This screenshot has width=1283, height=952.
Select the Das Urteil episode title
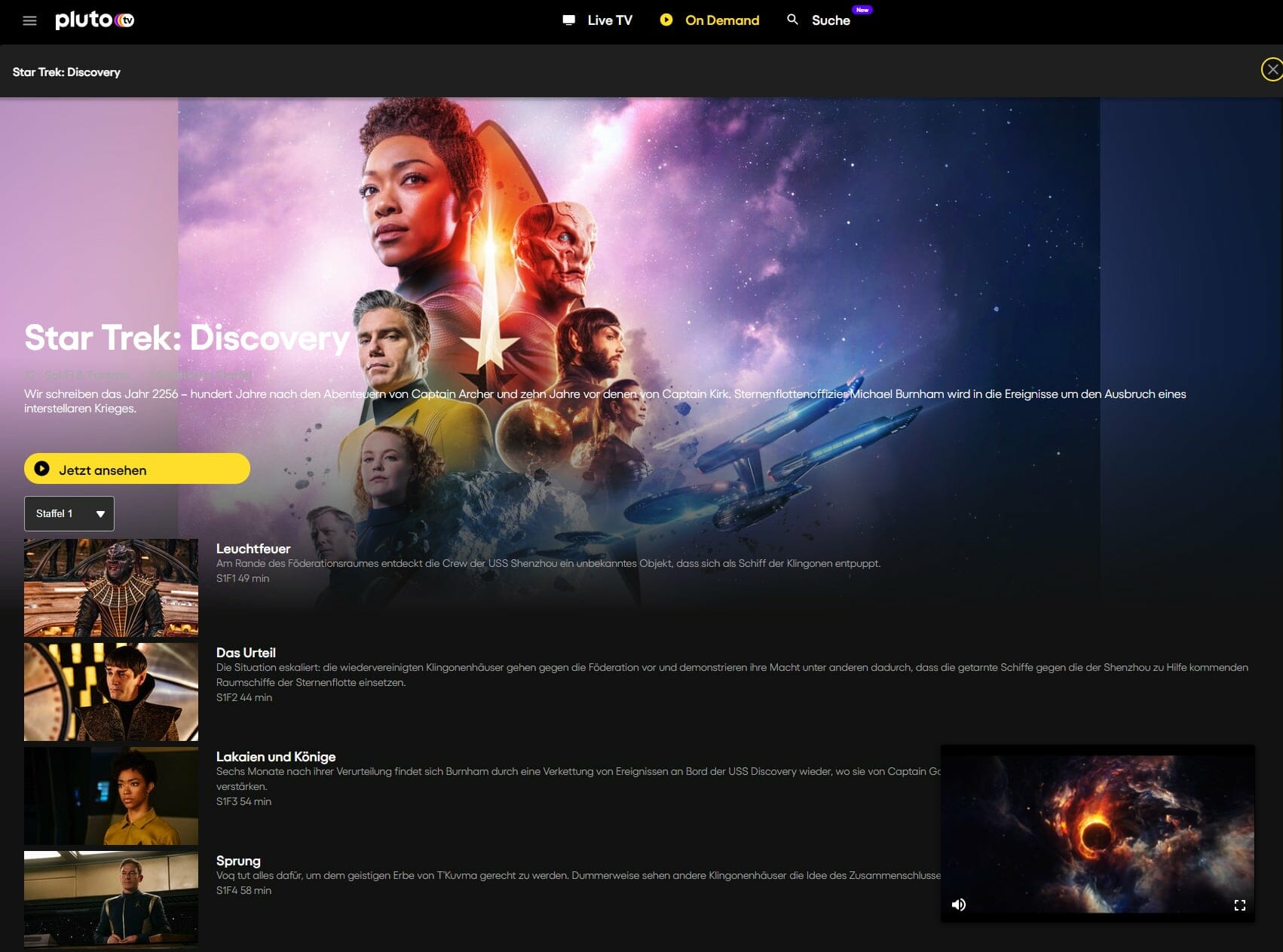click(x=246, y=653)
